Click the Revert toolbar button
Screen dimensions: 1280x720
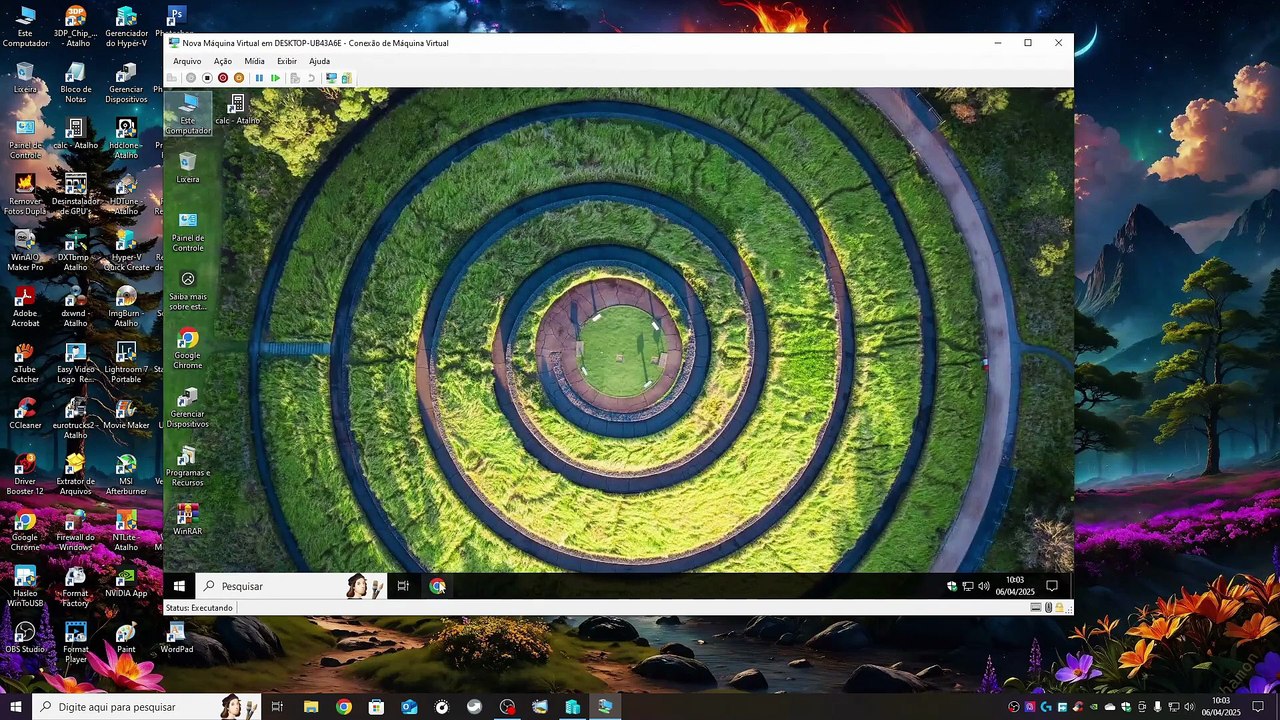tap(311, 78)
